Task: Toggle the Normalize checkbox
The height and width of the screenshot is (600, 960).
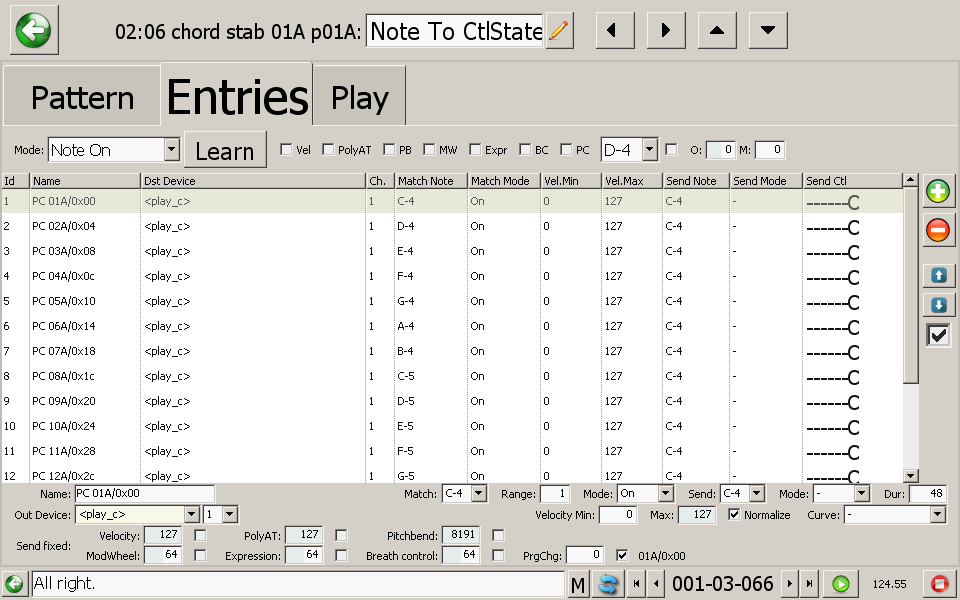Action: point(735,515)
